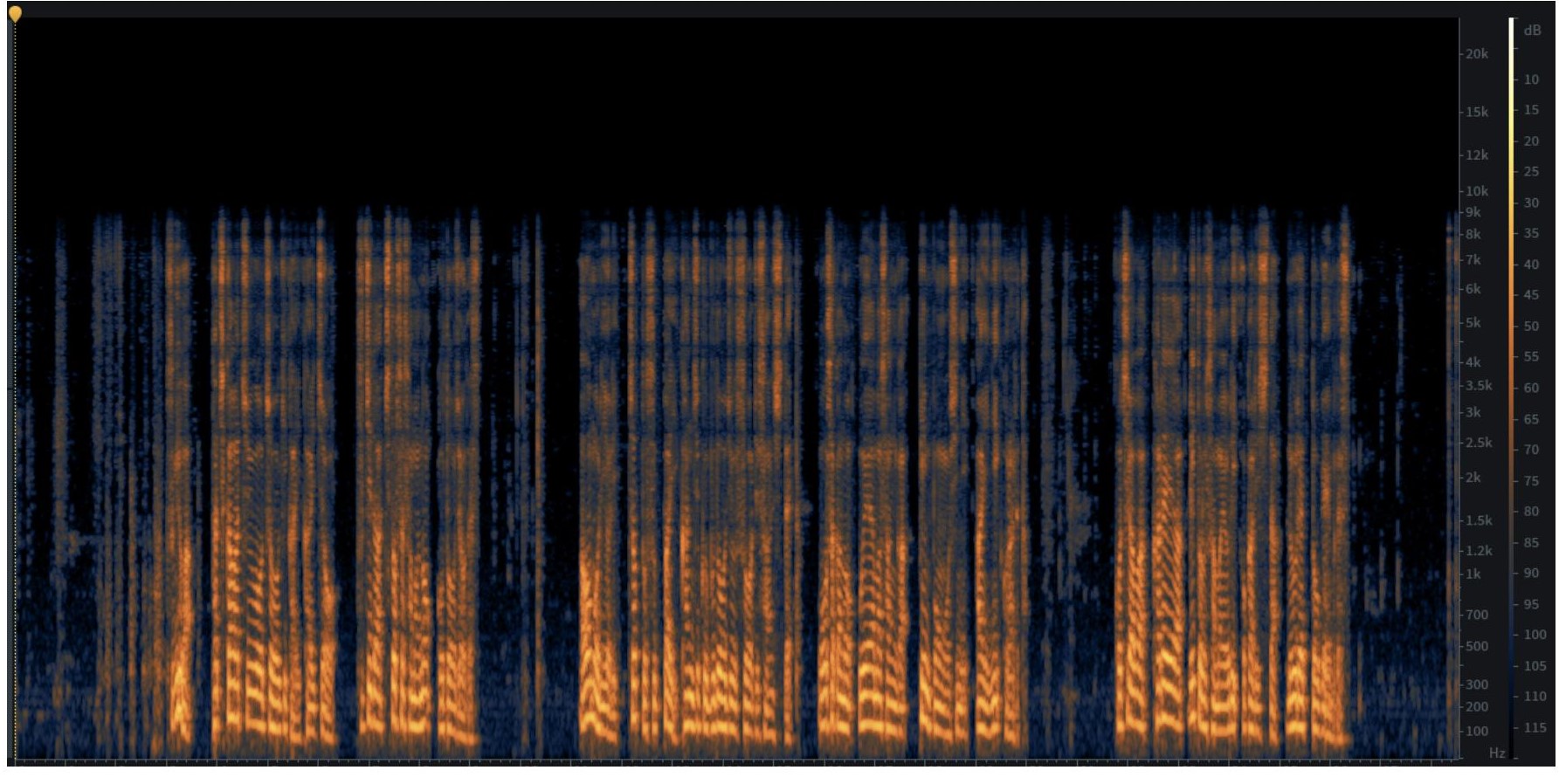1559x784 pixels.
Task: Click the orange playhead marker at the timeline start
Action: coord(15,13)
